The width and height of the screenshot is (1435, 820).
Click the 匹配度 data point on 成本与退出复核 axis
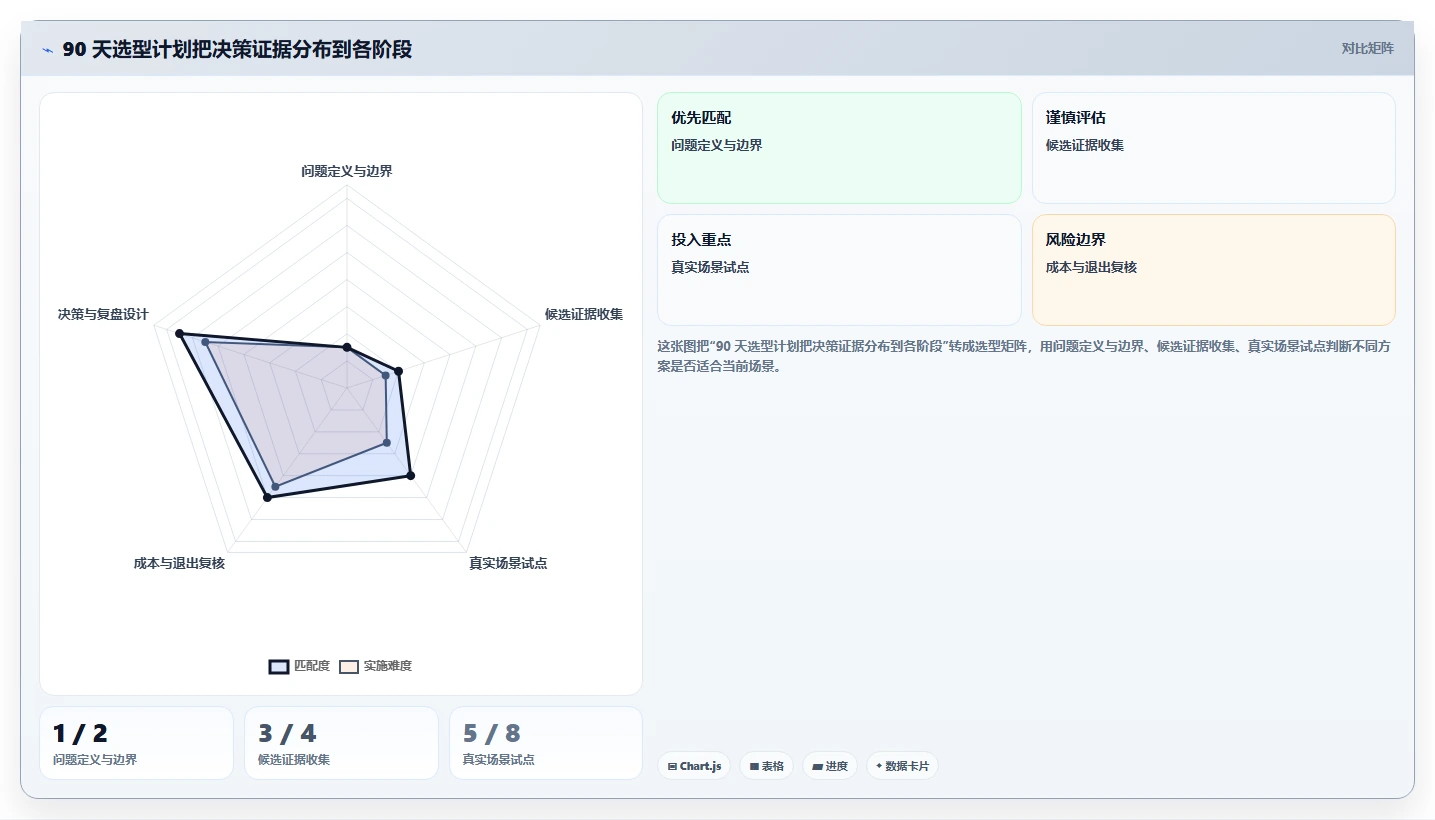(x=267, y=497)
